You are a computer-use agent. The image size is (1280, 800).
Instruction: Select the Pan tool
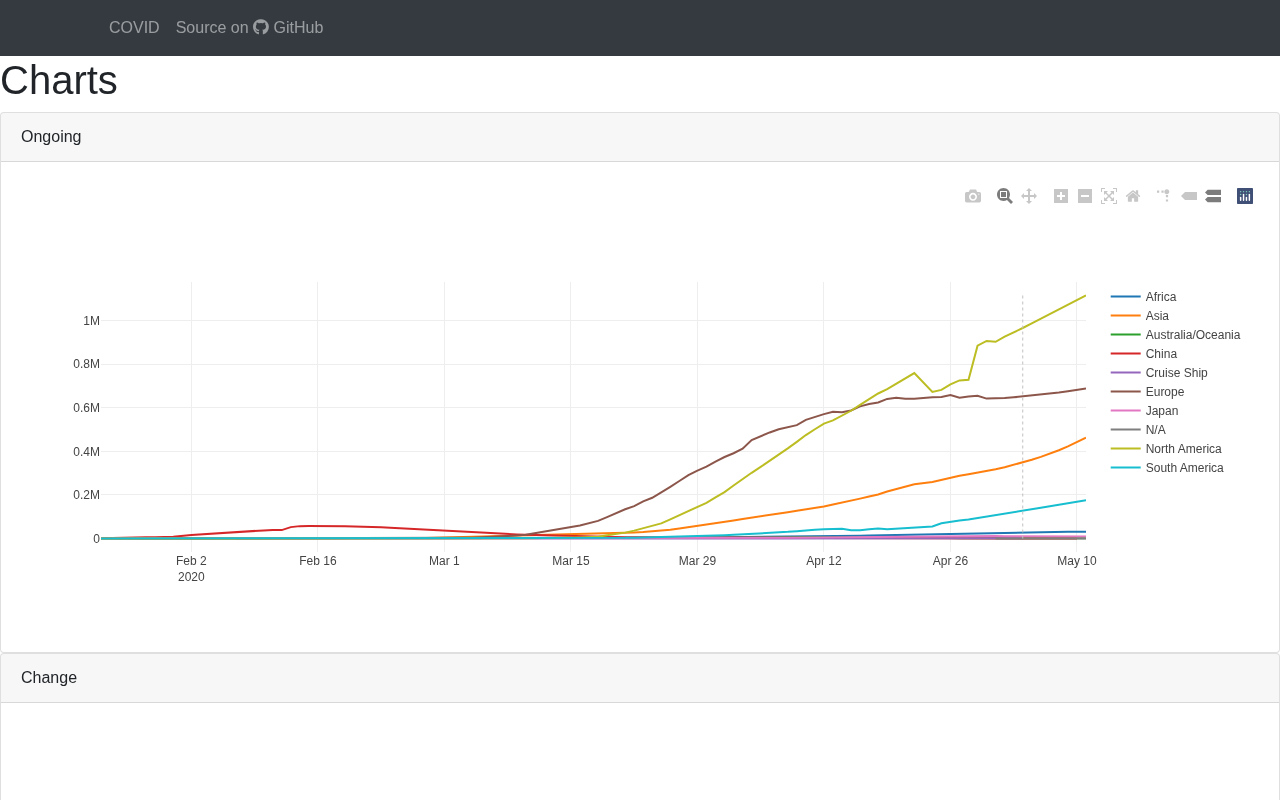click(x=1029, y=196)
